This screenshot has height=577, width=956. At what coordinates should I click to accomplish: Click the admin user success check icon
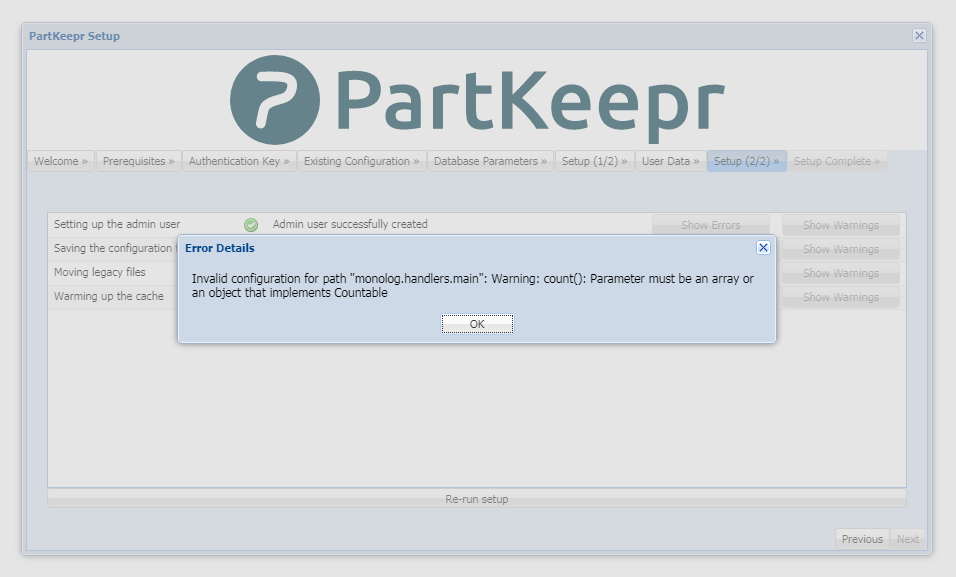[251, 225]
